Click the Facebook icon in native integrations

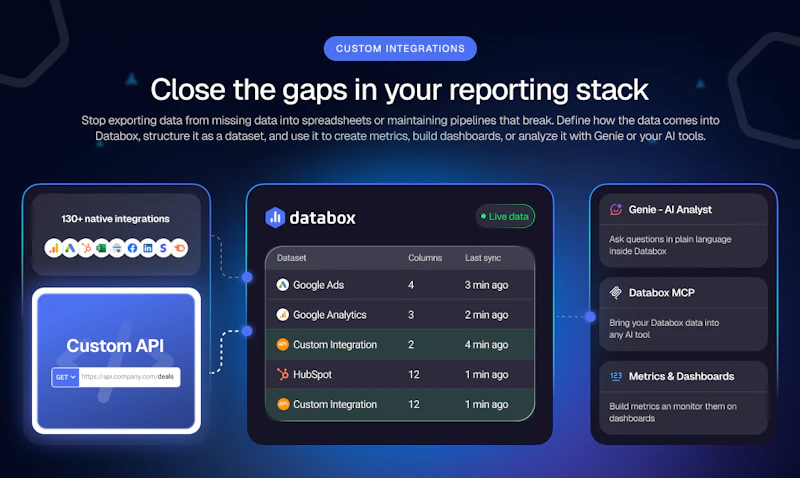[x=132, y=248]
